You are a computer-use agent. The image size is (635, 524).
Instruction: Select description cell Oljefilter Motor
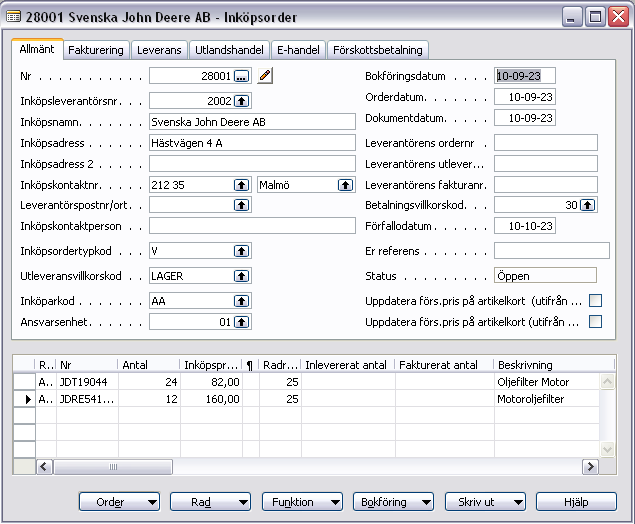point(547,382)
